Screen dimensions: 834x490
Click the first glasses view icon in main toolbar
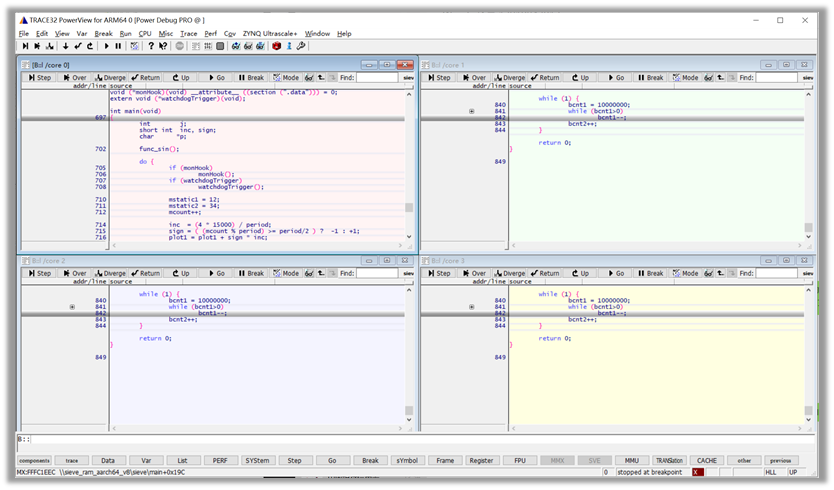pos(236,46)
